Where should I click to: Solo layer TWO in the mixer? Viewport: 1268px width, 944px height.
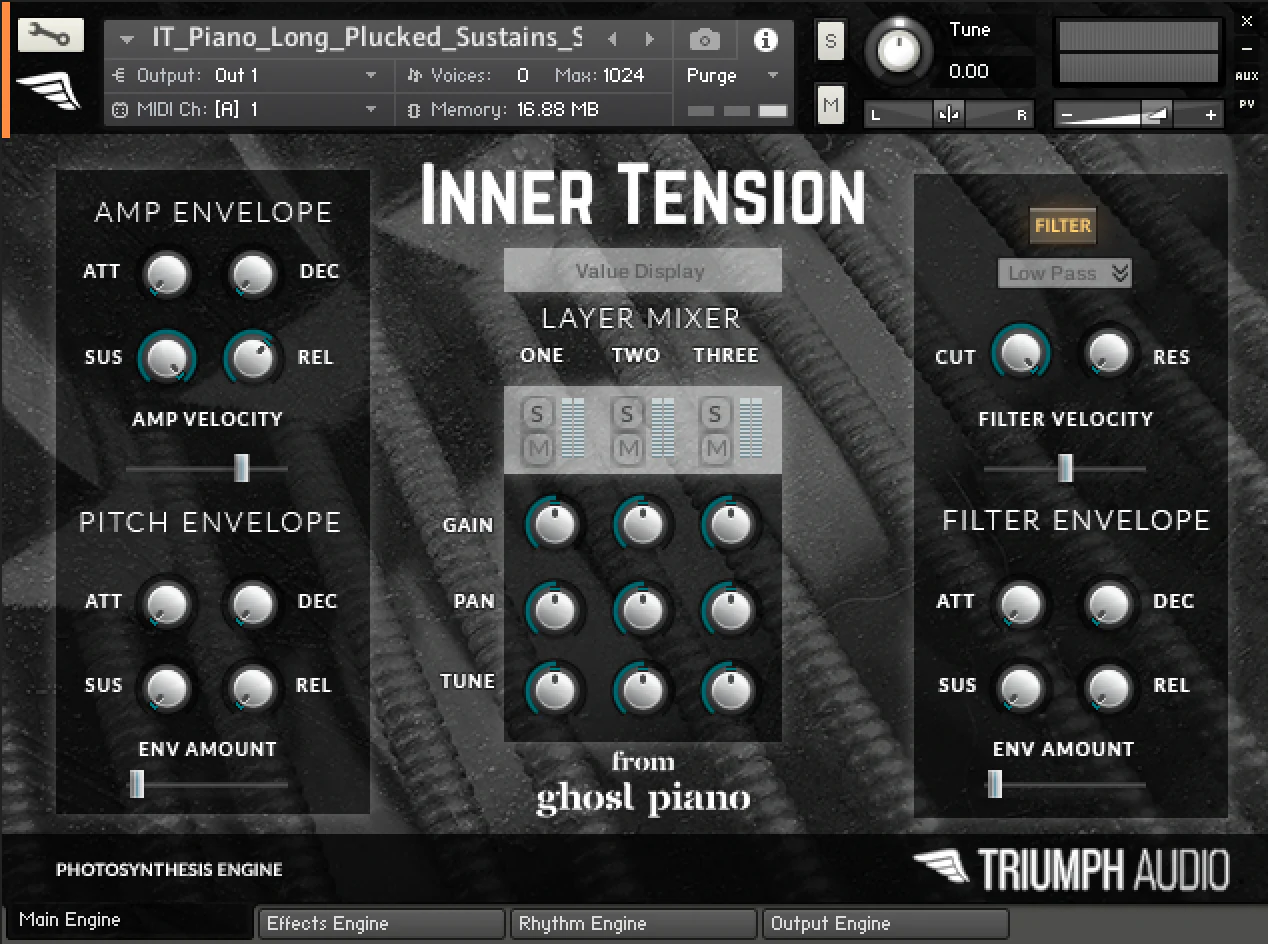click(627, 413)
